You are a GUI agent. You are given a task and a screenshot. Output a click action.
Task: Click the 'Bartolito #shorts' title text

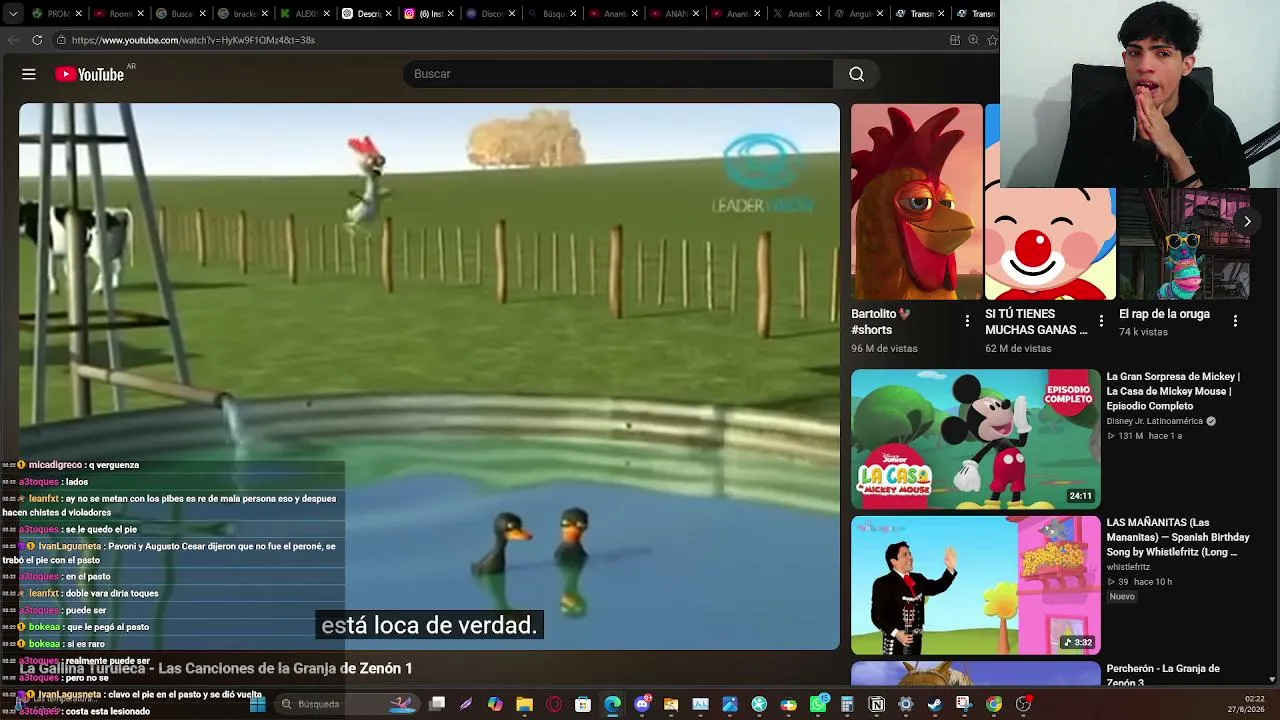[881, 321]
